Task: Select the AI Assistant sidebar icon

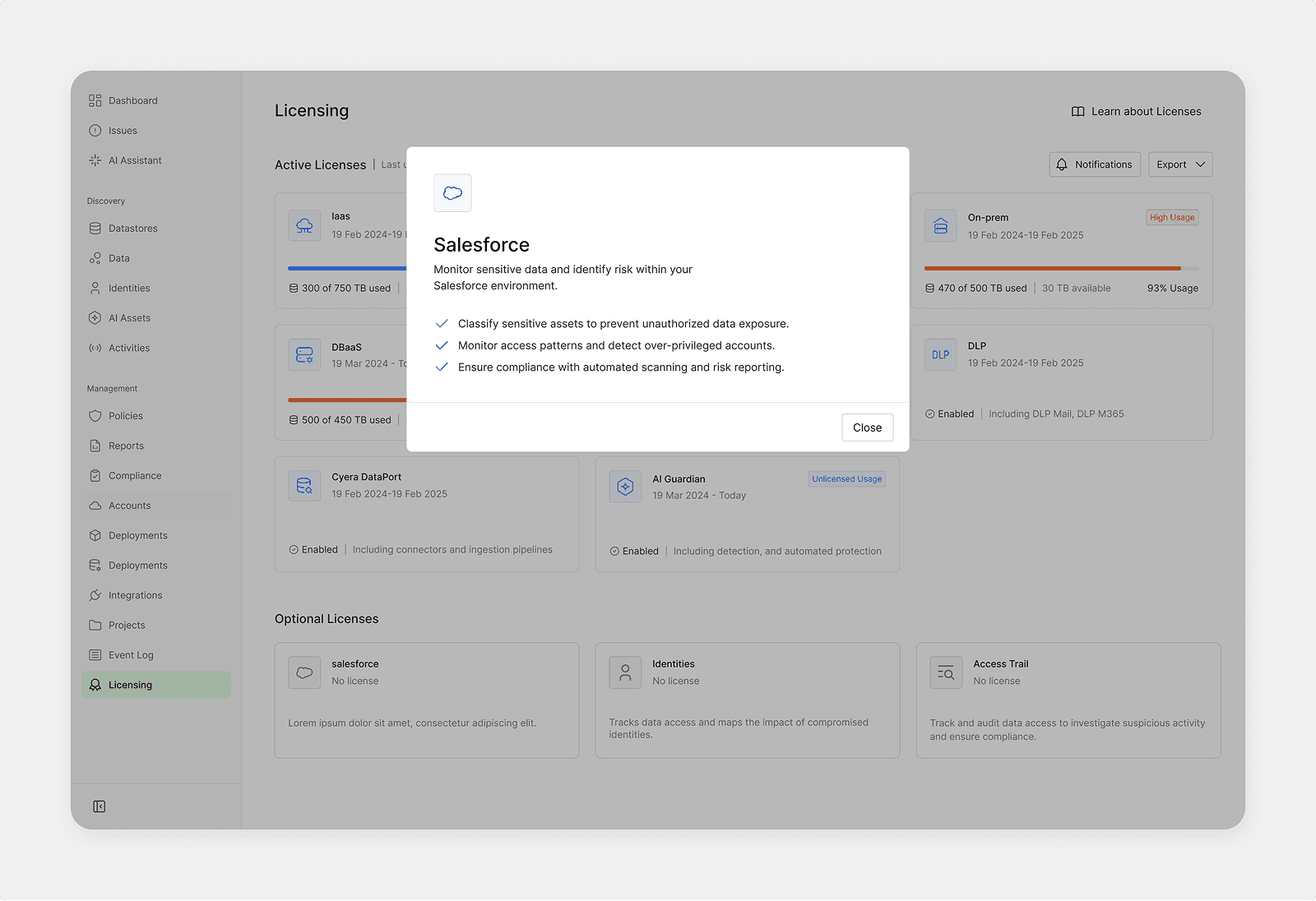Action: coord(95,160)
